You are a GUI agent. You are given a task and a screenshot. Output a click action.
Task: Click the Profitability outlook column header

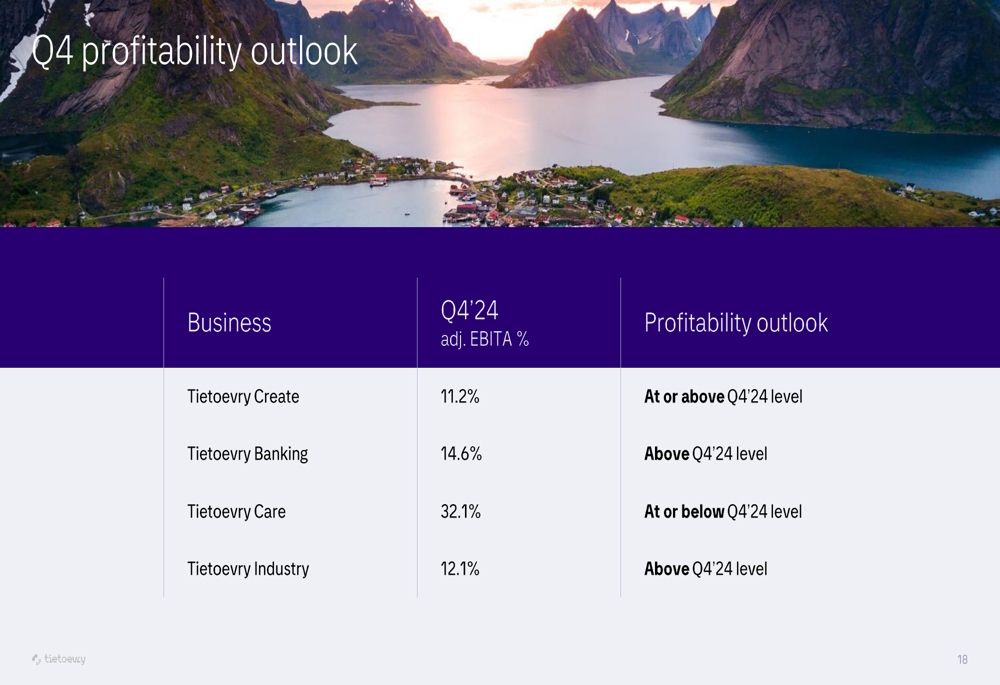pos(736,323)
